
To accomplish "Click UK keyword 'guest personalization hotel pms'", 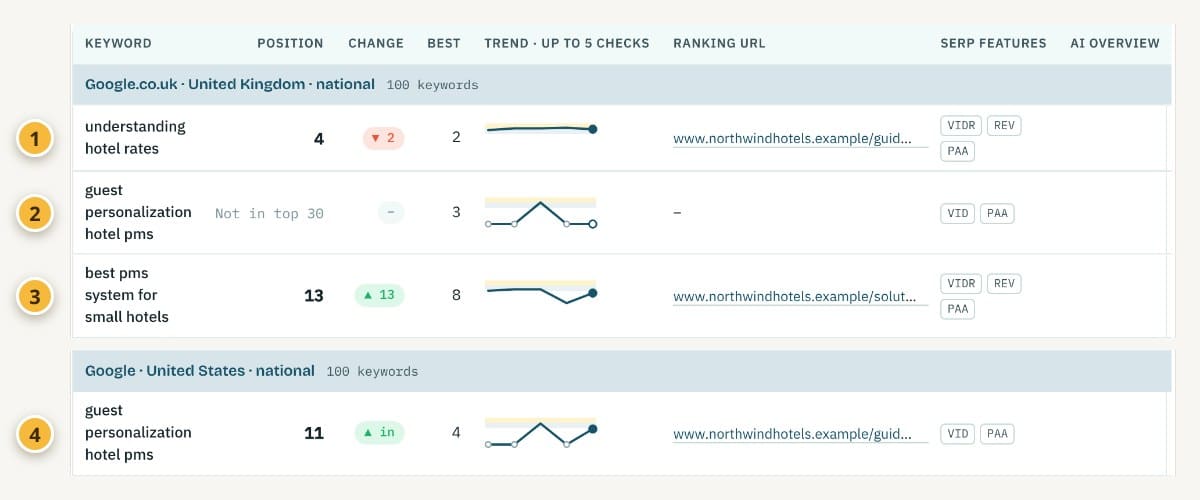I will (138, 212).
